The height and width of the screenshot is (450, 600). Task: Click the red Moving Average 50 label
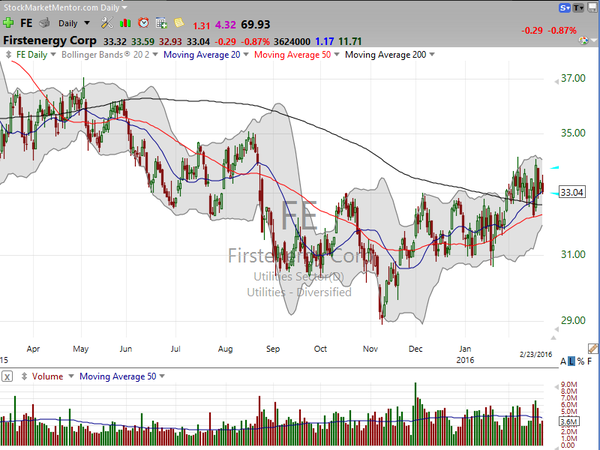point(292,55)
